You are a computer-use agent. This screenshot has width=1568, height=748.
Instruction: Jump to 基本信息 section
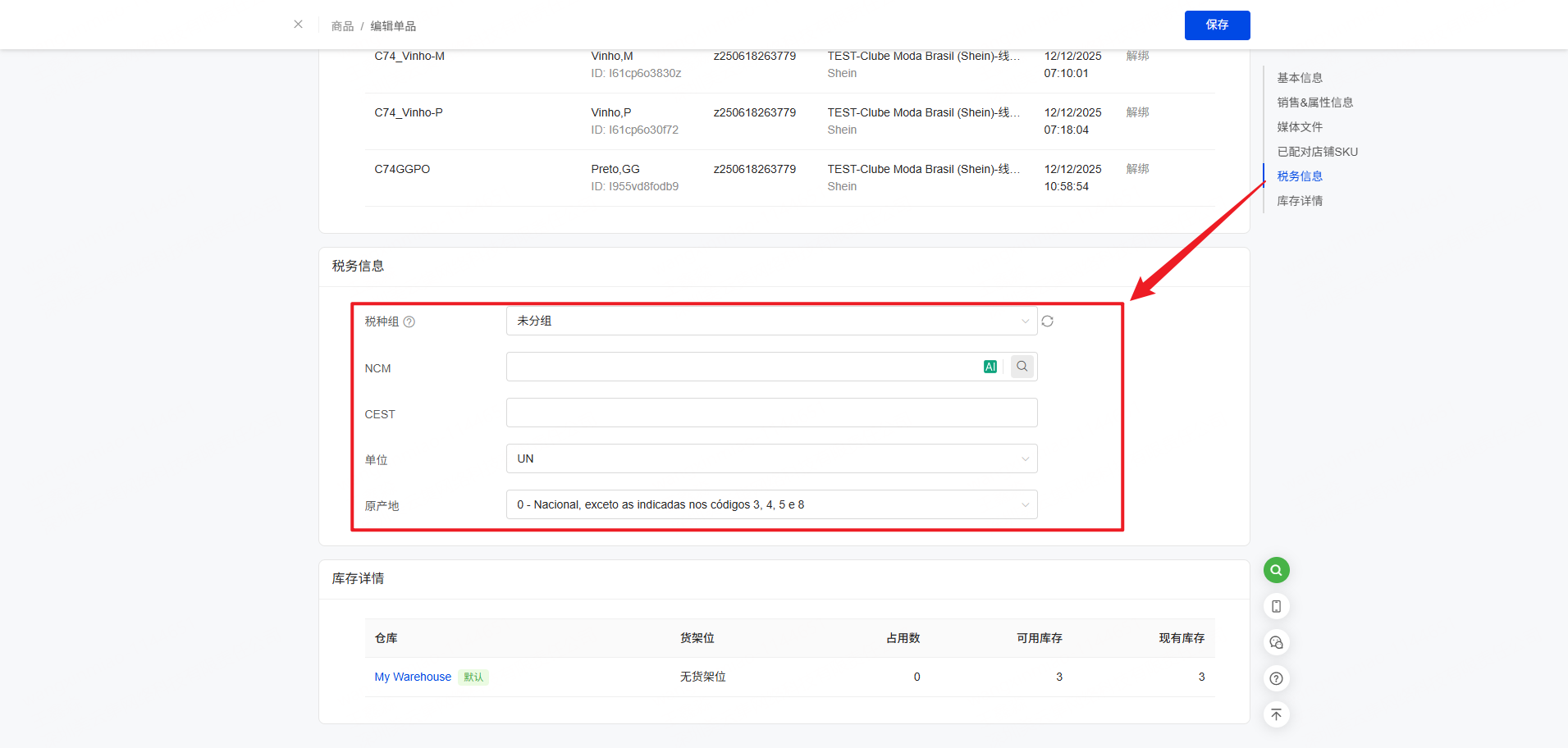[1299, 78]
